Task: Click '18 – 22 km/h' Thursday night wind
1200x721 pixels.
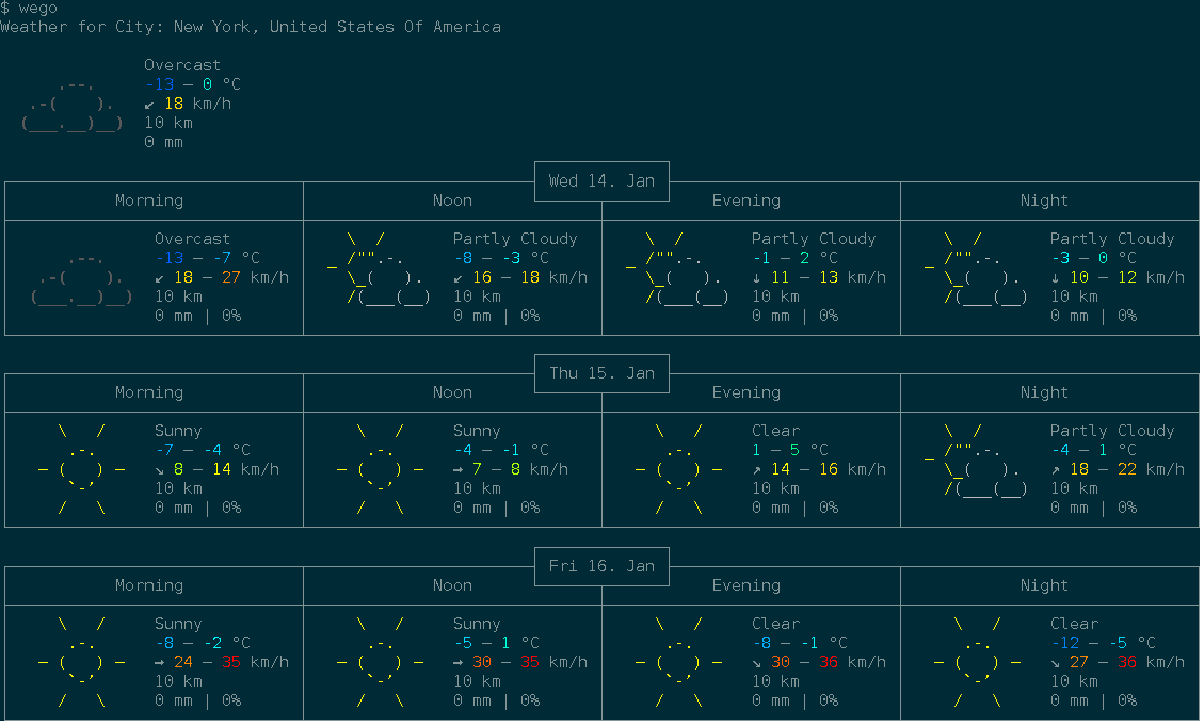Action: (1126, 469)
